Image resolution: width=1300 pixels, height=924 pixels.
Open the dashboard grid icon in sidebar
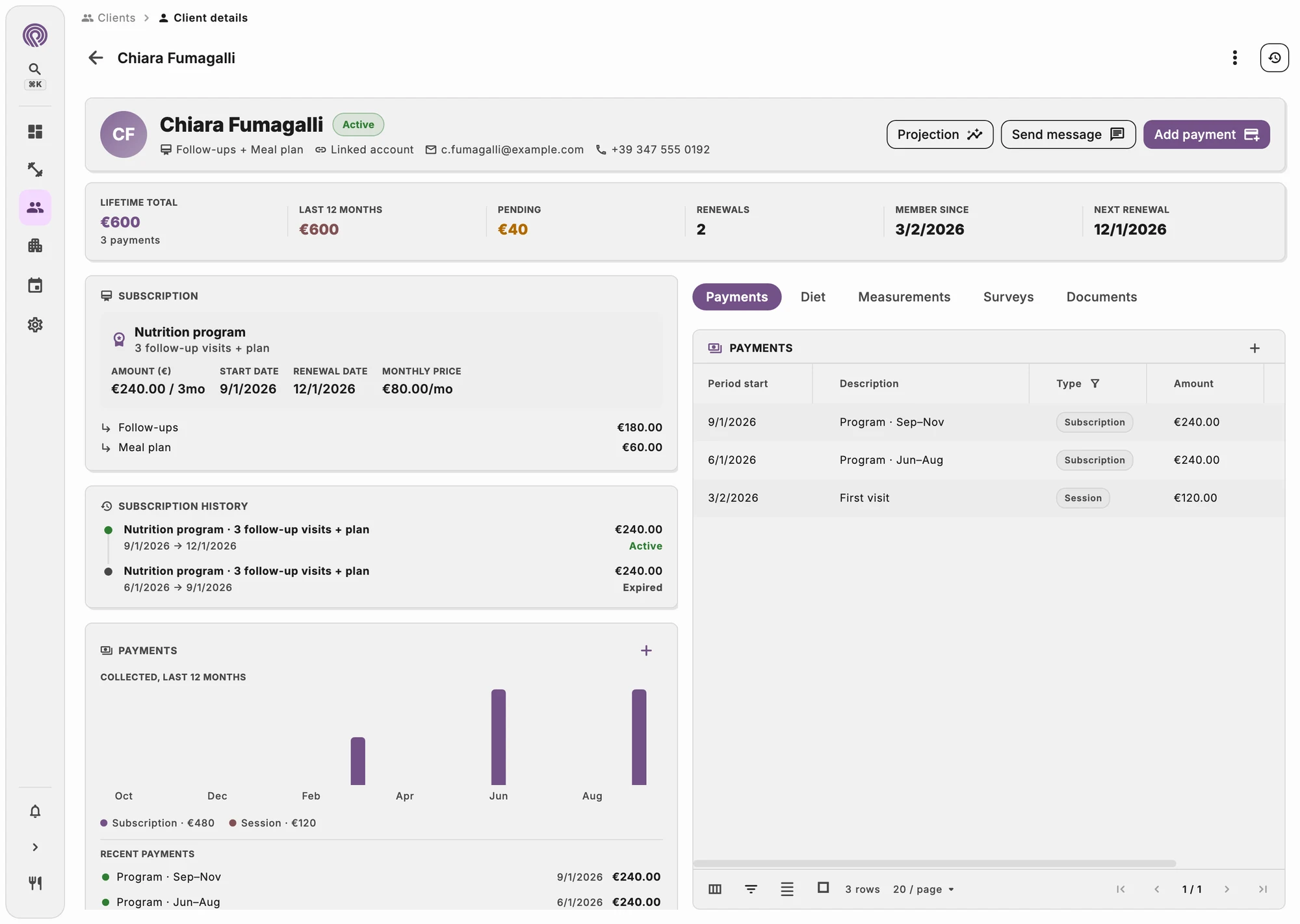coord(35,132)
